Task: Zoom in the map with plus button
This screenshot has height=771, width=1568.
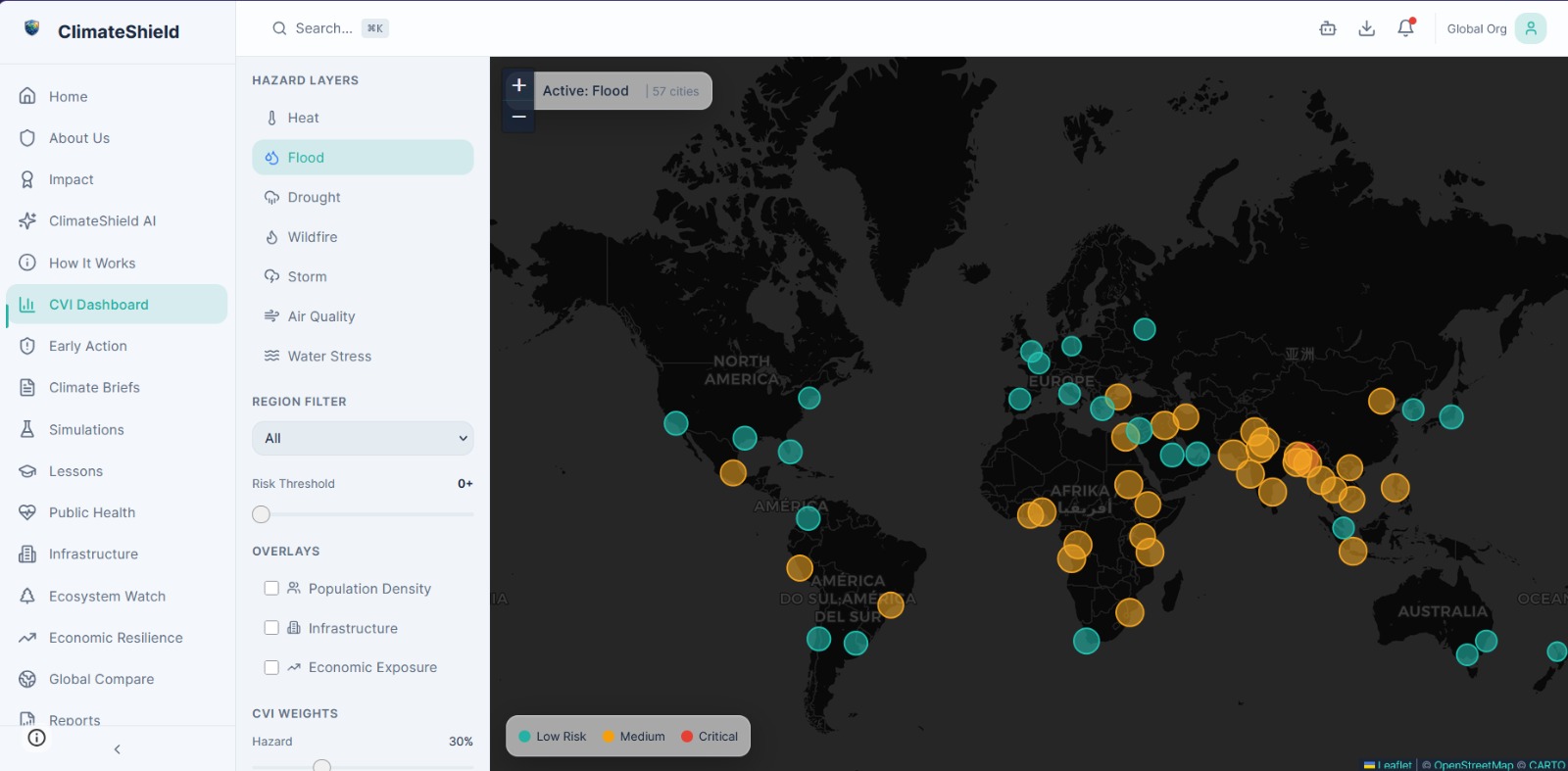Action: tap(519, 85)
